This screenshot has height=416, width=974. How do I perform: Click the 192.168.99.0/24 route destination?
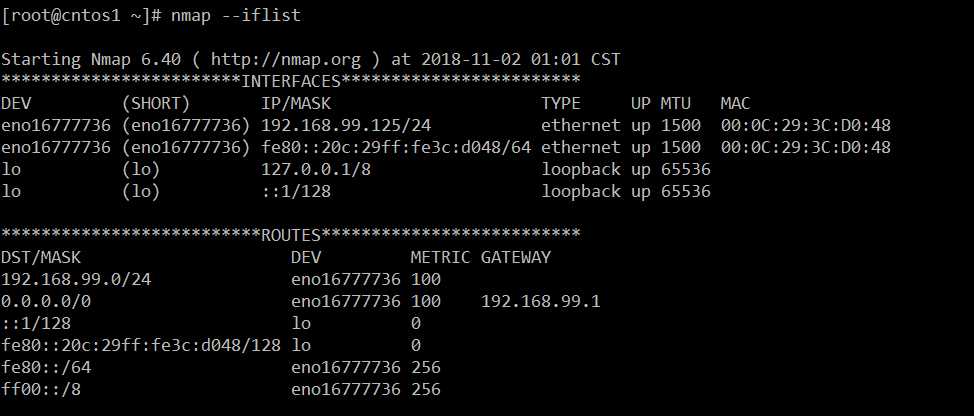pos(76,279)
